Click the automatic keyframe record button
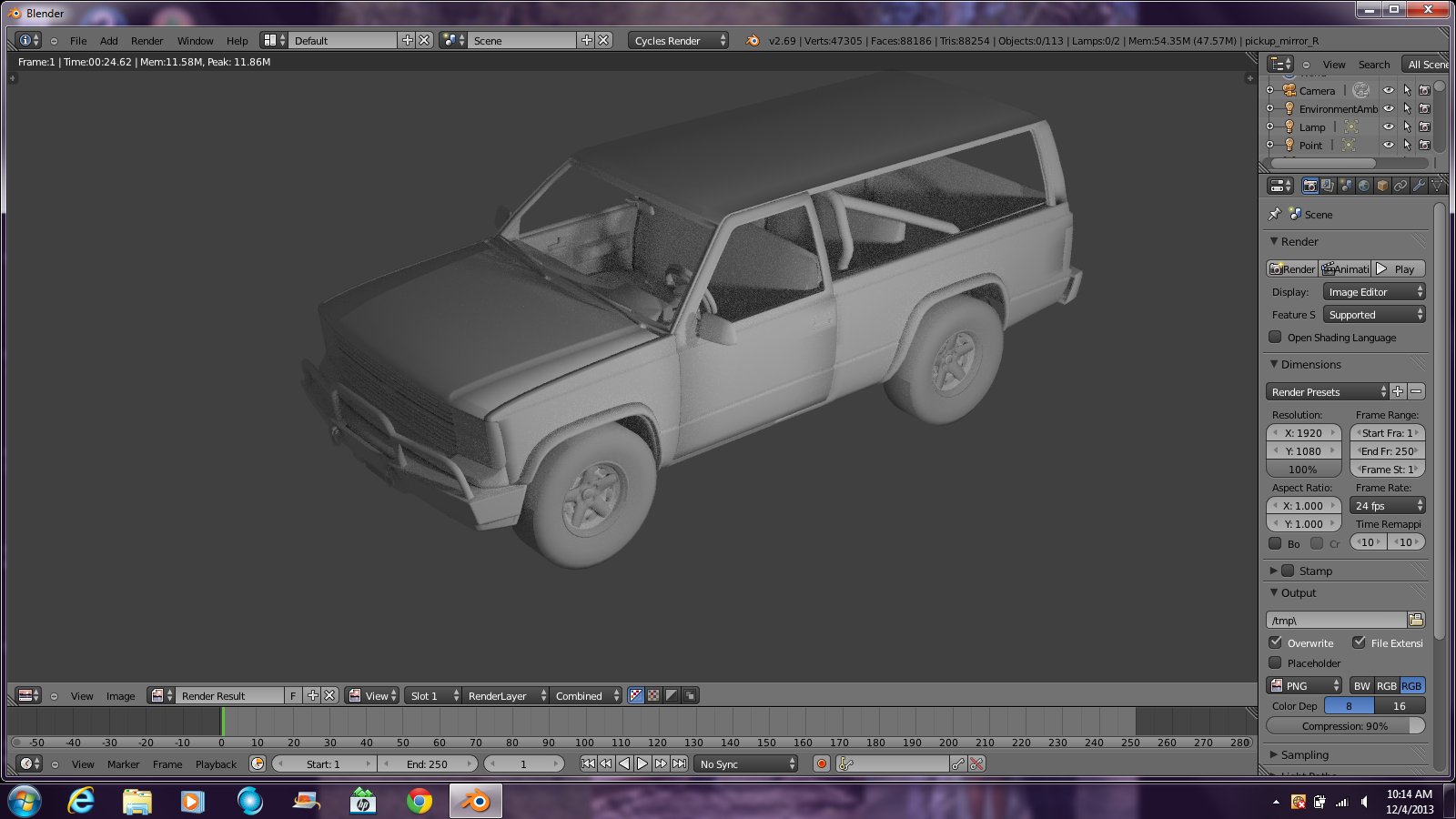The image size is (1456, 819). (822, 764)
